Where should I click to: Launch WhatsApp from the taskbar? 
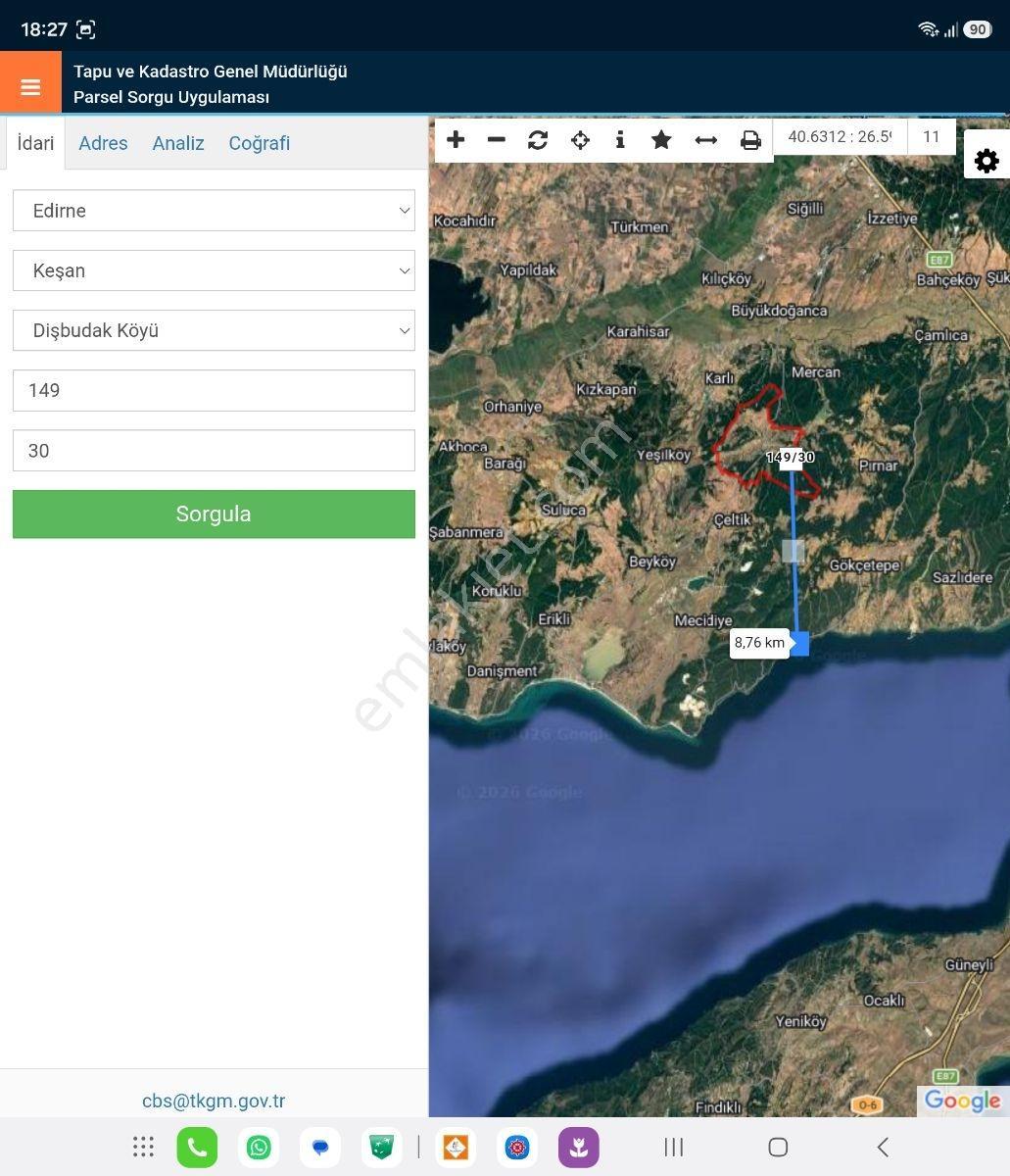259,1147
